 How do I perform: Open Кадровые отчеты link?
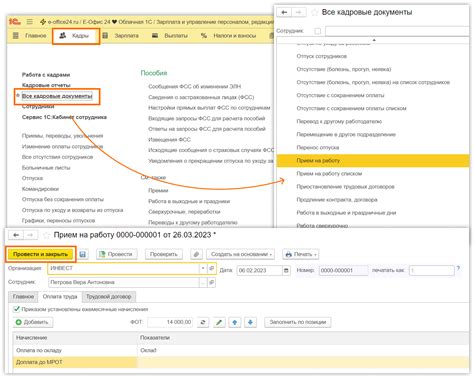tap(46, 85)
